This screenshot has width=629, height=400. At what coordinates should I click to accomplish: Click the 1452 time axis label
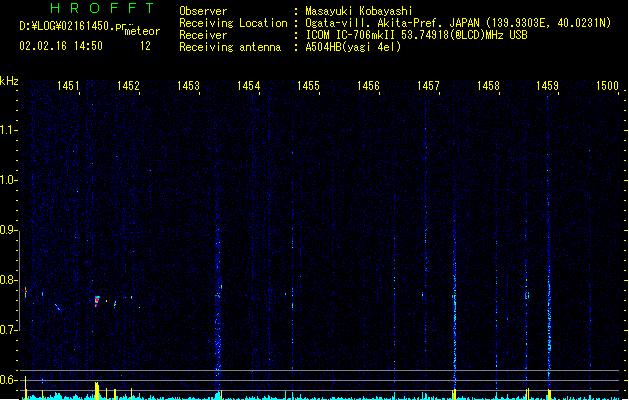click(x=128, y=85)
